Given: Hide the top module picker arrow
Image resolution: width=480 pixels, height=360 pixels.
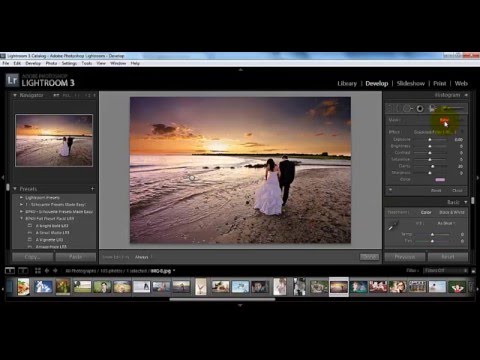Looking at the screenshot, I should [240, 70].
